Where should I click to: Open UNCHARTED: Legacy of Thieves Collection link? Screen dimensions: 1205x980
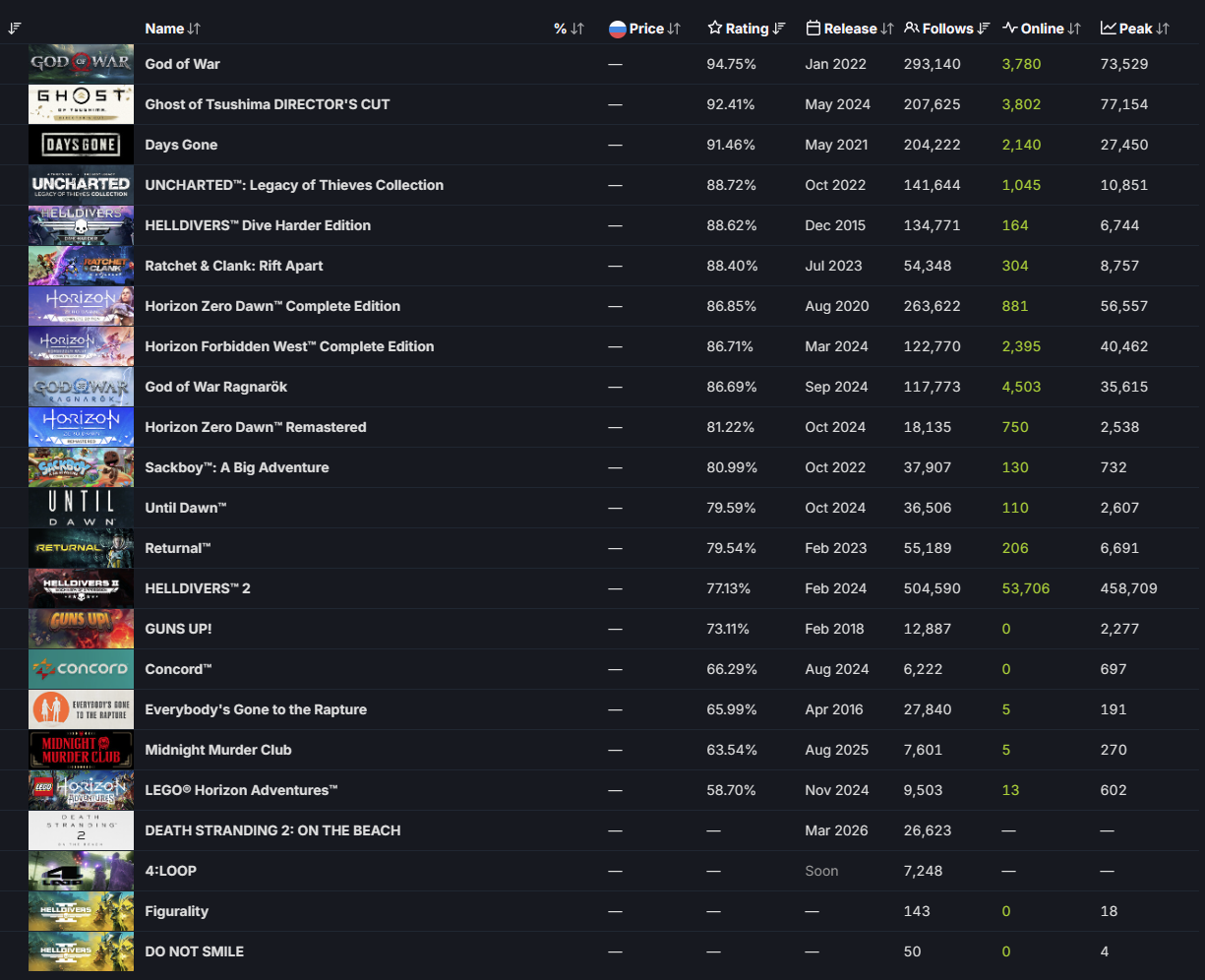click(294, 185)
